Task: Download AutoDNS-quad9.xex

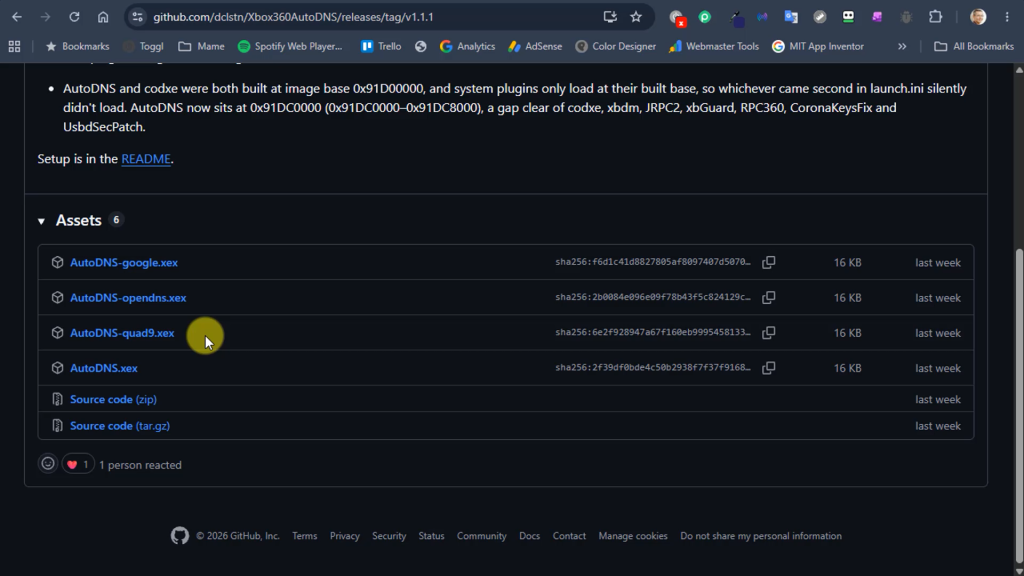Action: point(122,333)
